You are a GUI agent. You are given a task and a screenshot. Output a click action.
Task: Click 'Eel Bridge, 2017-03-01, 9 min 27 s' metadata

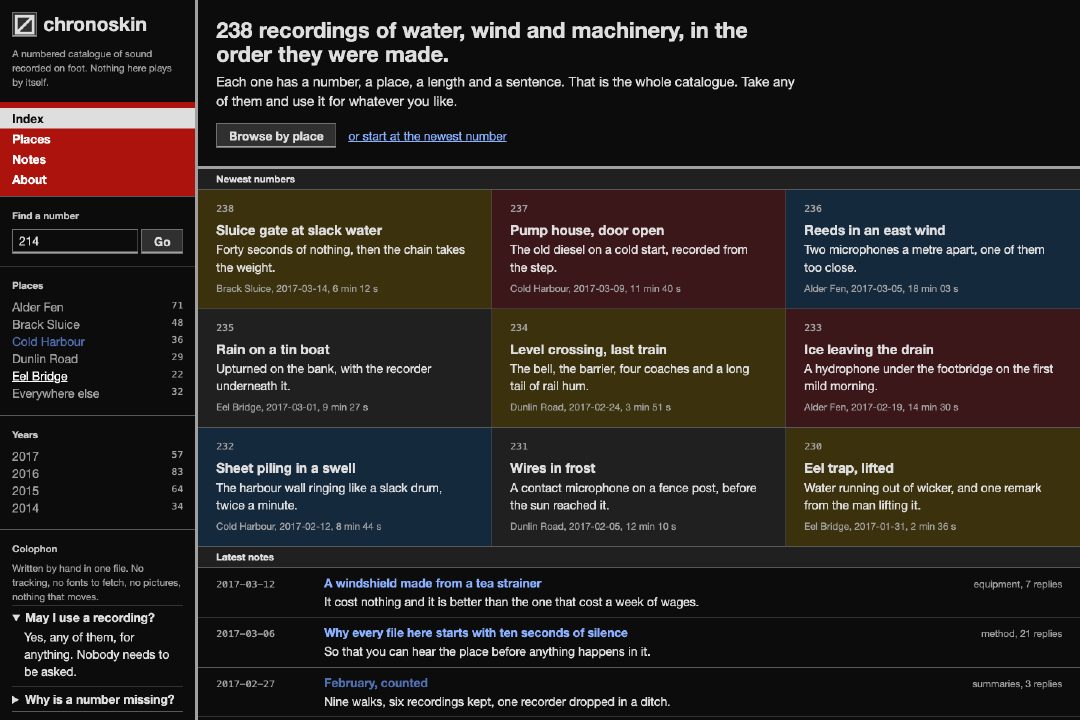292,407
